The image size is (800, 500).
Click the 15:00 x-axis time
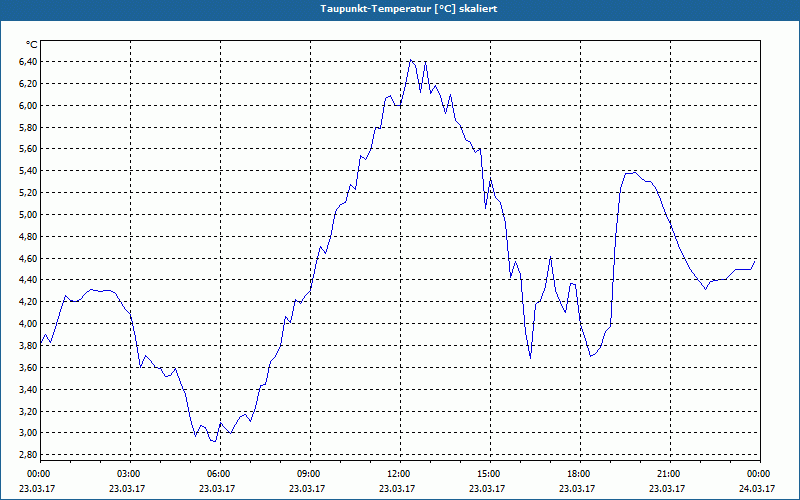tap(490, 474)
